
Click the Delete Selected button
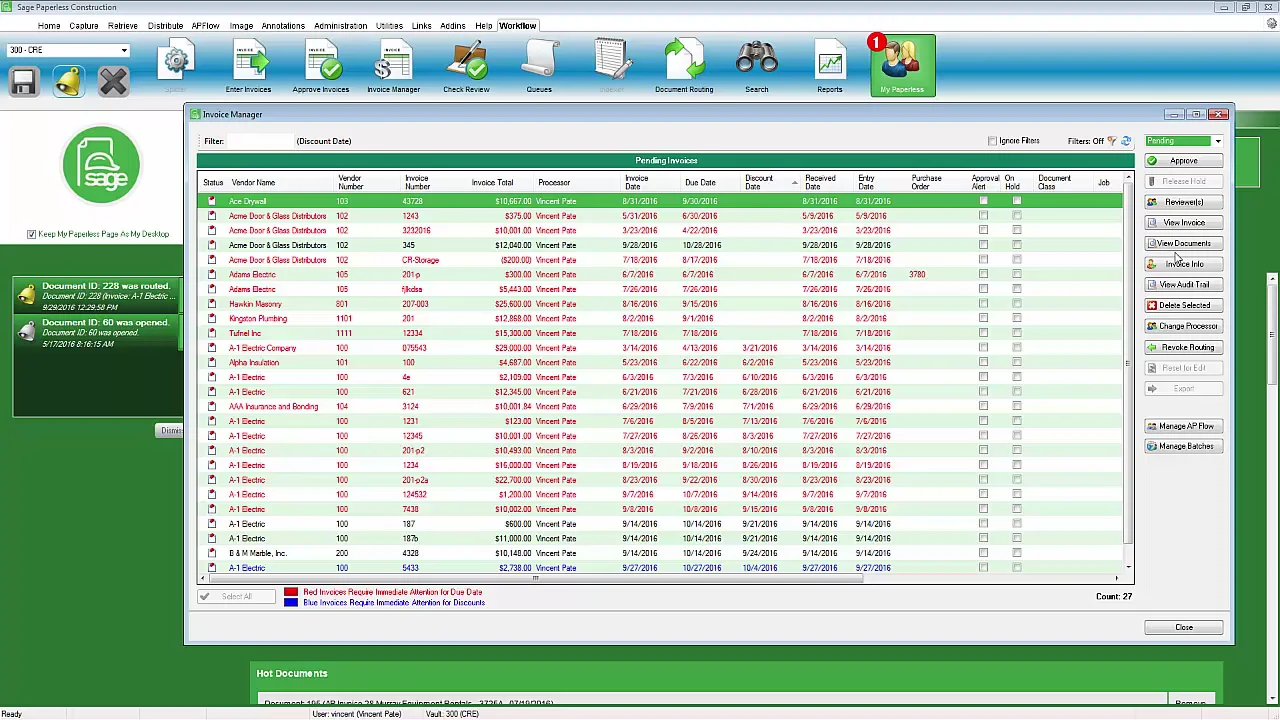coord(1184,306)
